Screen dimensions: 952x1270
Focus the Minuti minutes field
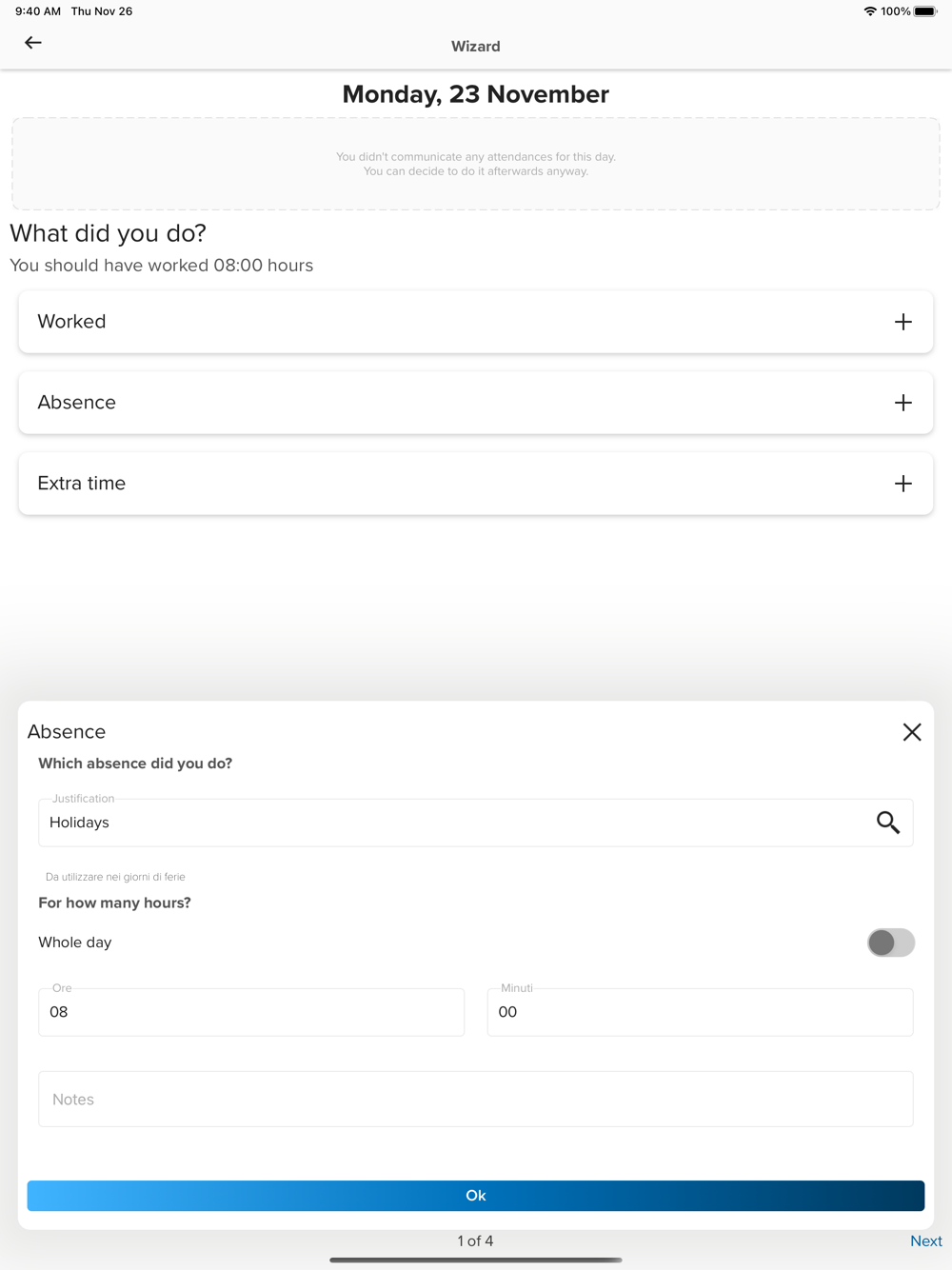[700, 1012]
